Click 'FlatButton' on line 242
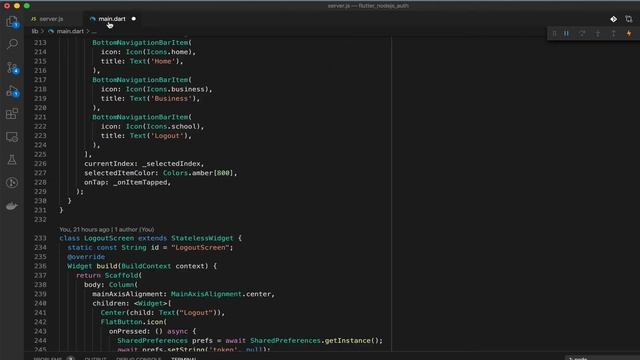This screenshot has width=640, height=360. point(121,322)
